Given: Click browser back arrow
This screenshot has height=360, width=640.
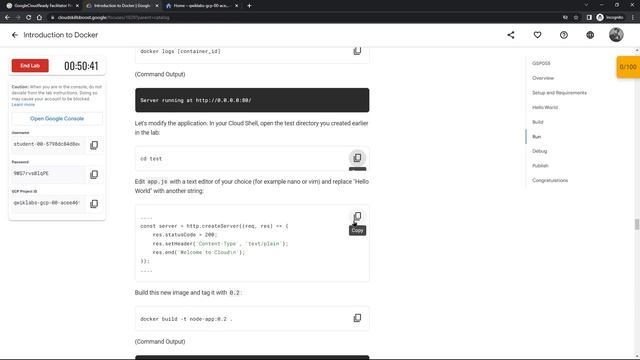Looking at the screenshot, I should tap(7, 18).
